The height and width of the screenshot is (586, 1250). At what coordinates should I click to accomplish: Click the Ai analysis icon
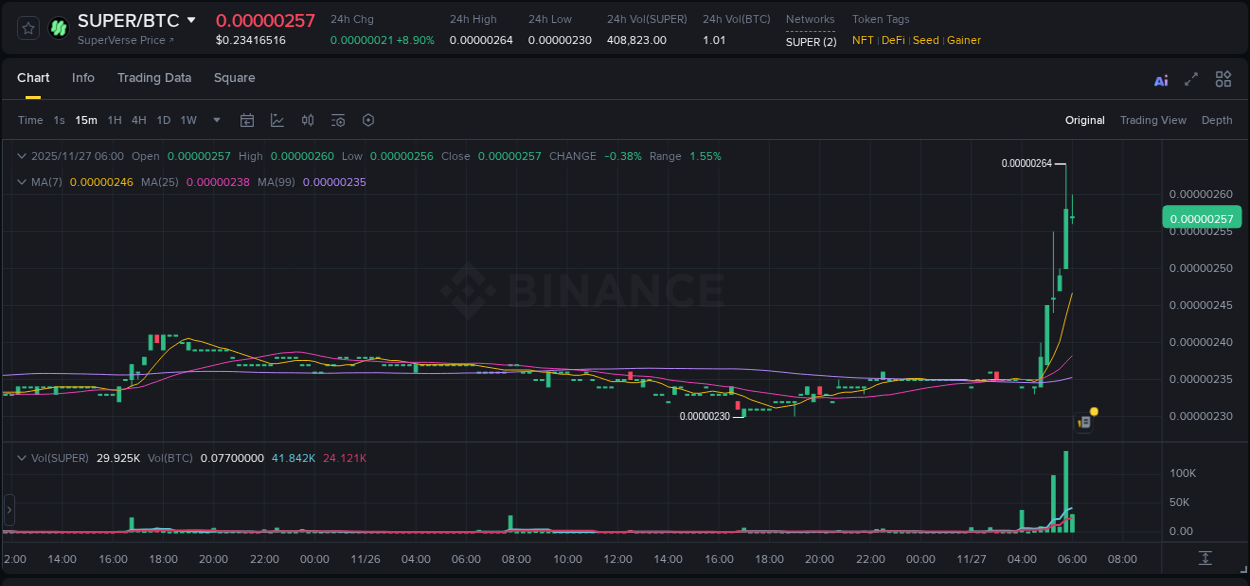(x=1161, y=79)
